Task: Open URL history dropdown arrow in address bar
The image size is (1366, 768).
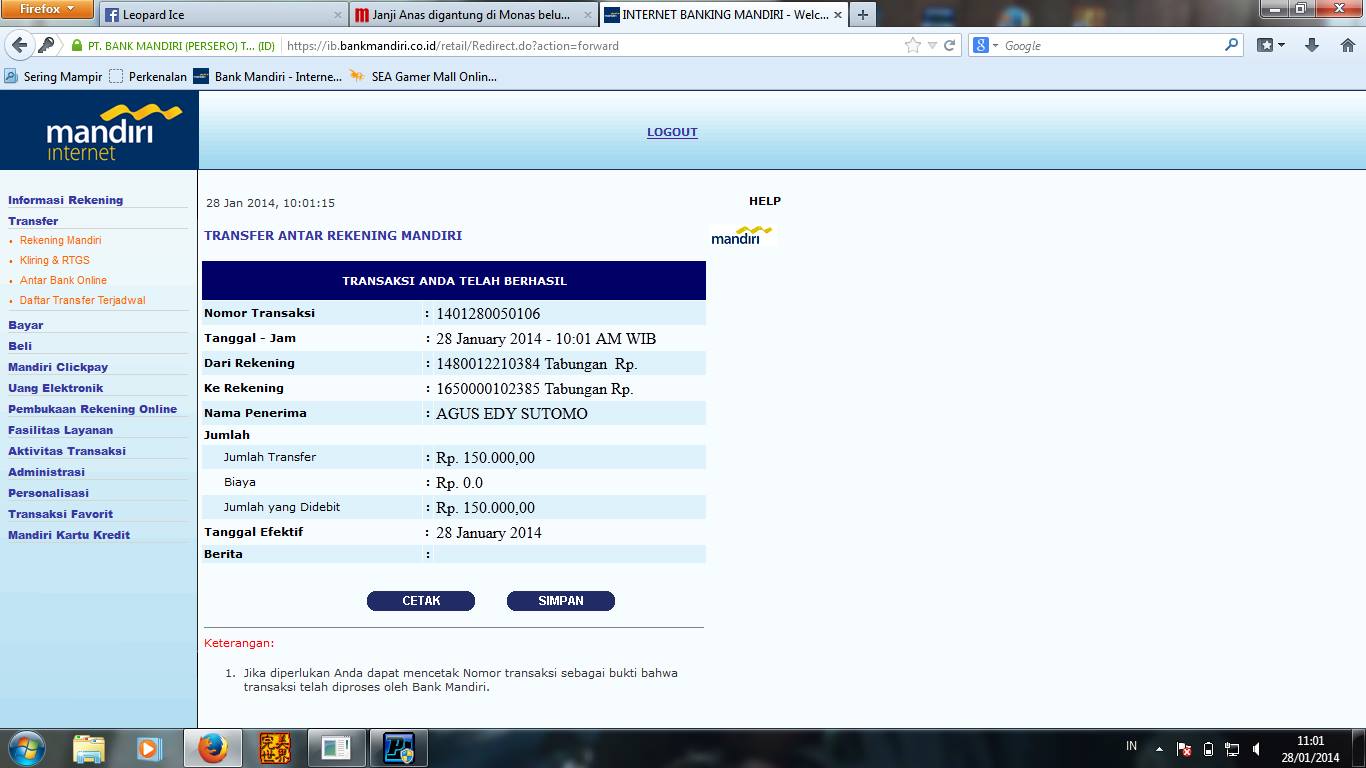Action: pyautogui.click(x=932, y=46)
